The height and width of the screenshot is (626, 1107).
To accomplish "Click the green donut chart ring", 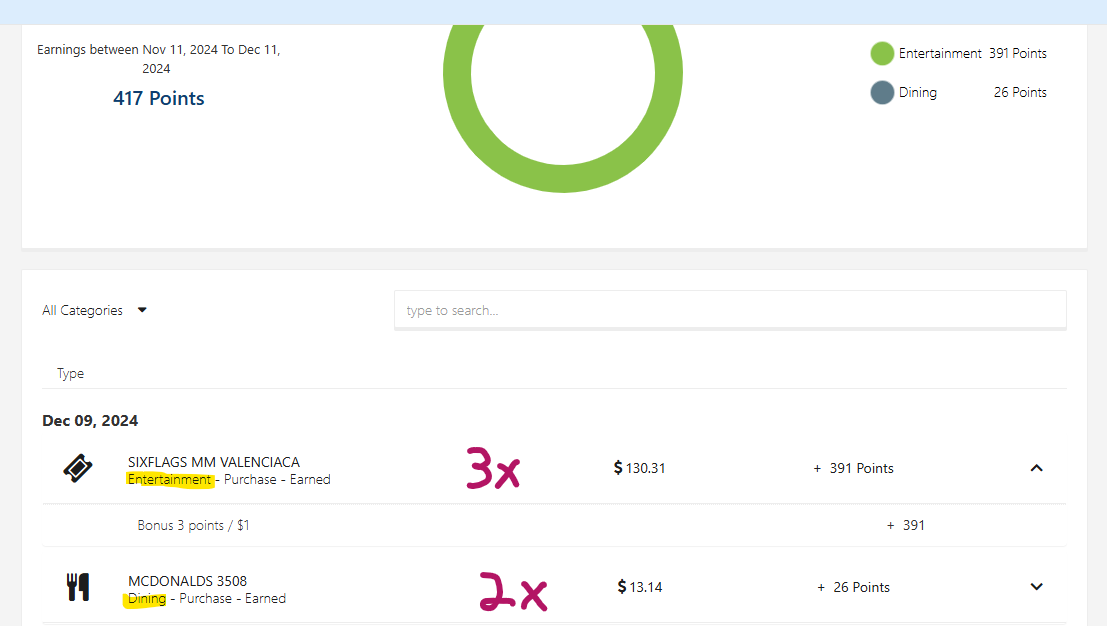I will 562,180.
